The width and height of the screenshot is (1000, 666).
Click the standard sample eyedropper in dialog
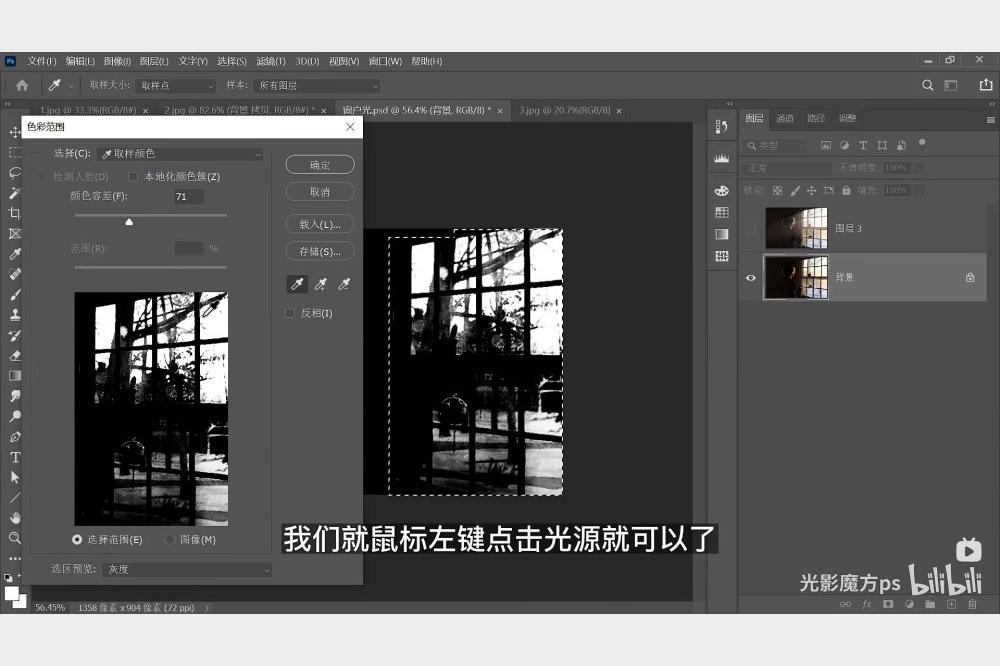pyautogui.click(x=297, y=284)
